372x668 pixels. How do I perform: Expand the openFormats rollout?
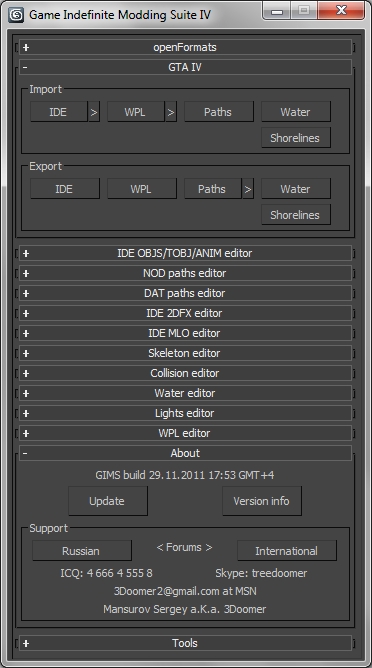tap(185, 47)
